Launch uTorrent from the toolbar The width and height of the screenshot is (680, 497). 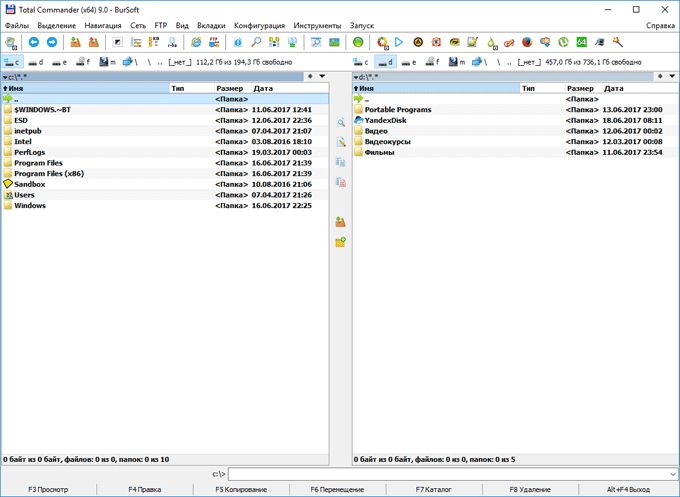pos(563,42)
